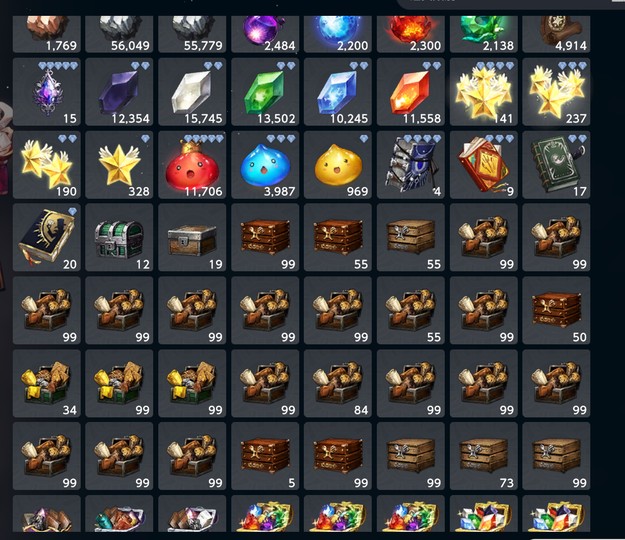Pick the blue gem with 10,245

tap(338, 92)
